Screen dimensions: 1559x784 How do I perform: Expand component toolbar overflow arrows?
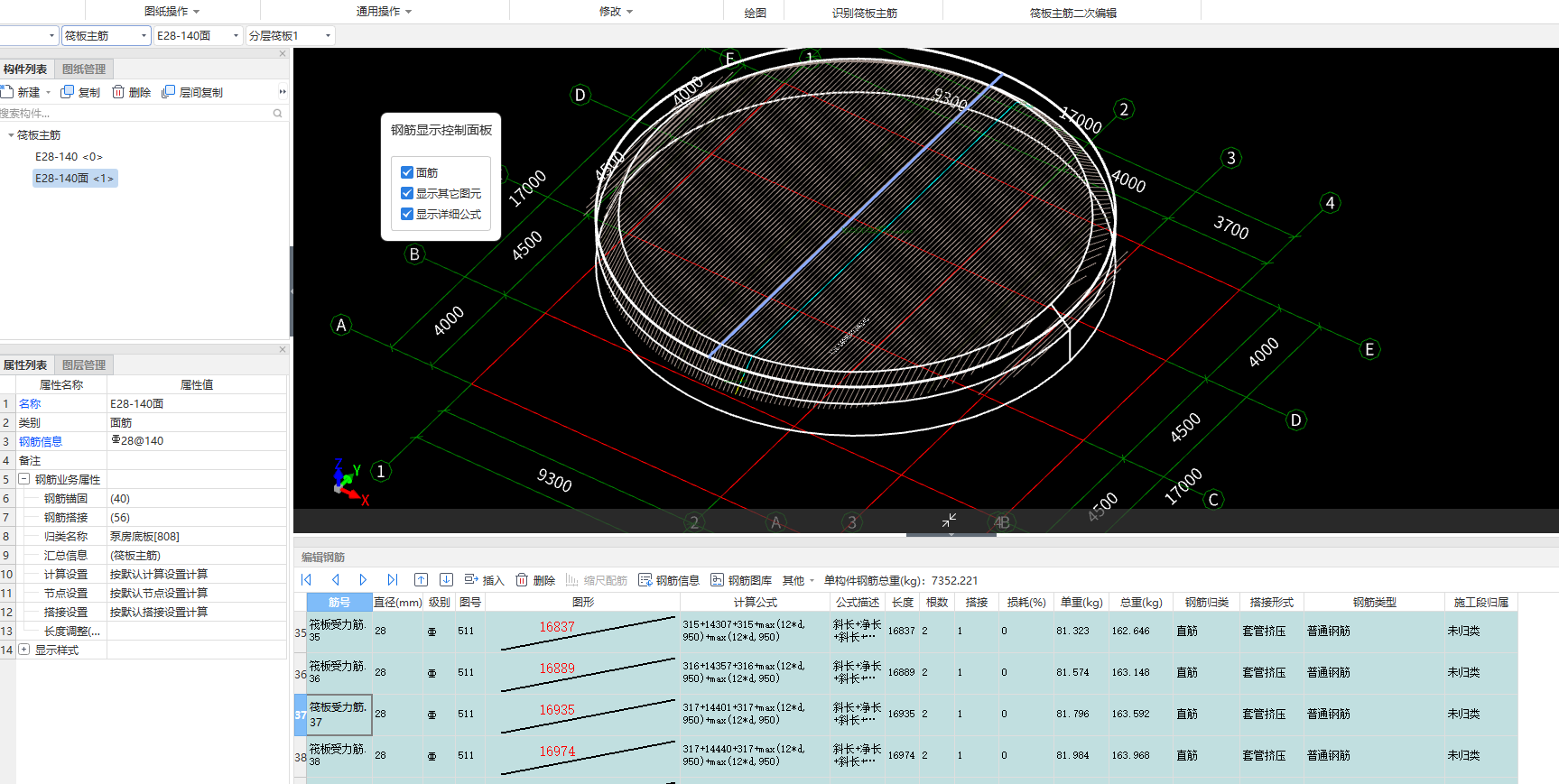[283, 92]
